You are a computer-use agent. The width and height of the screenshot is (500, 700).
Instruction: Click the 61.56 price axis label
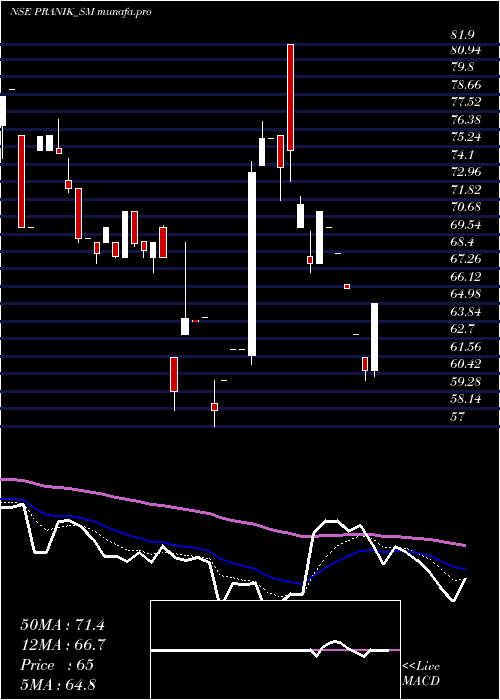(x=466, y=346)
